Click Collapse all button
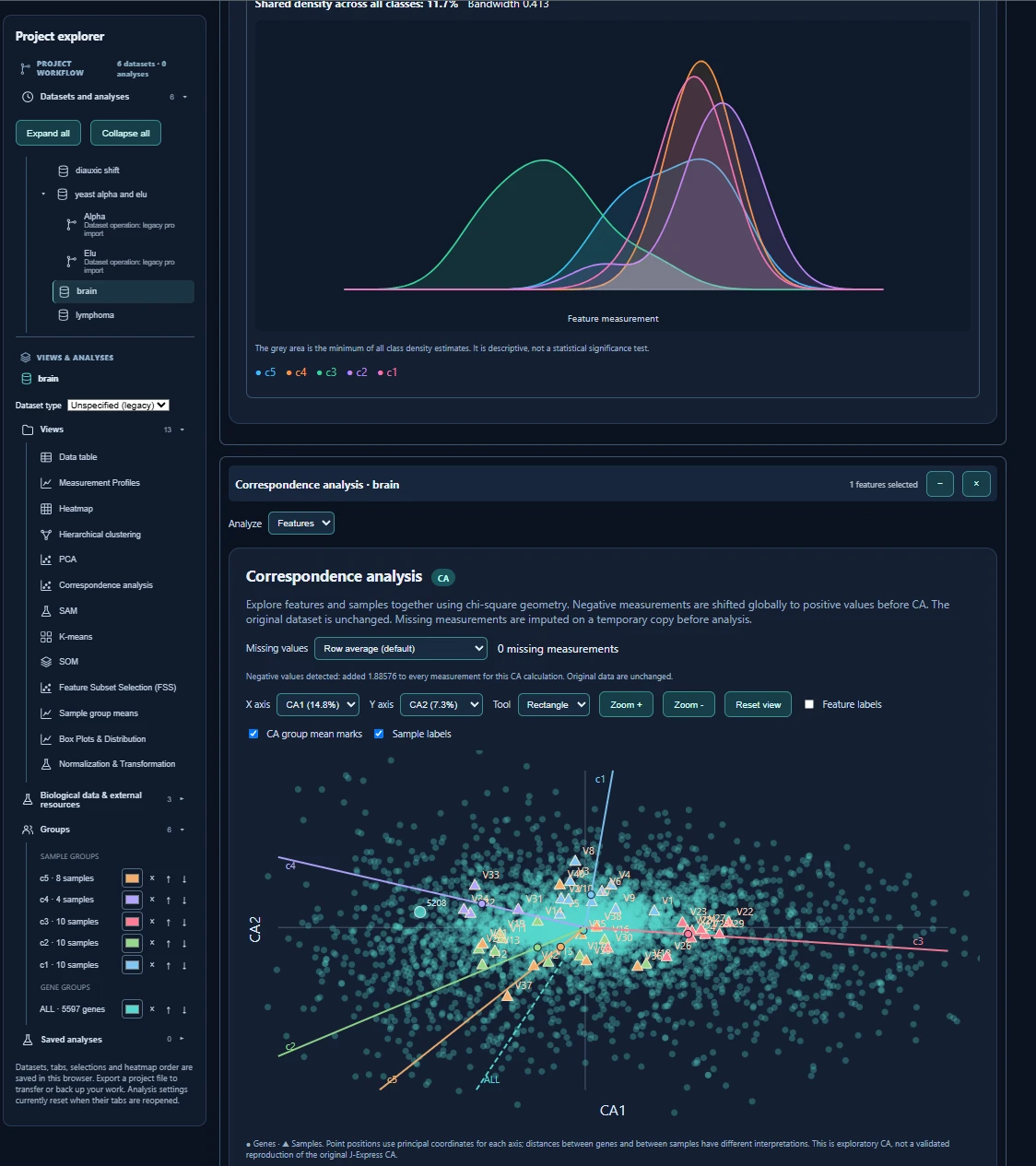 [x=126, y=133]
